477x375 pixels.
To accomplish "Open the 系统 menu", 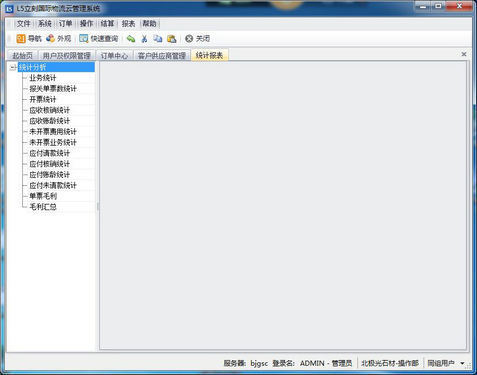I will tap(45, 24).
